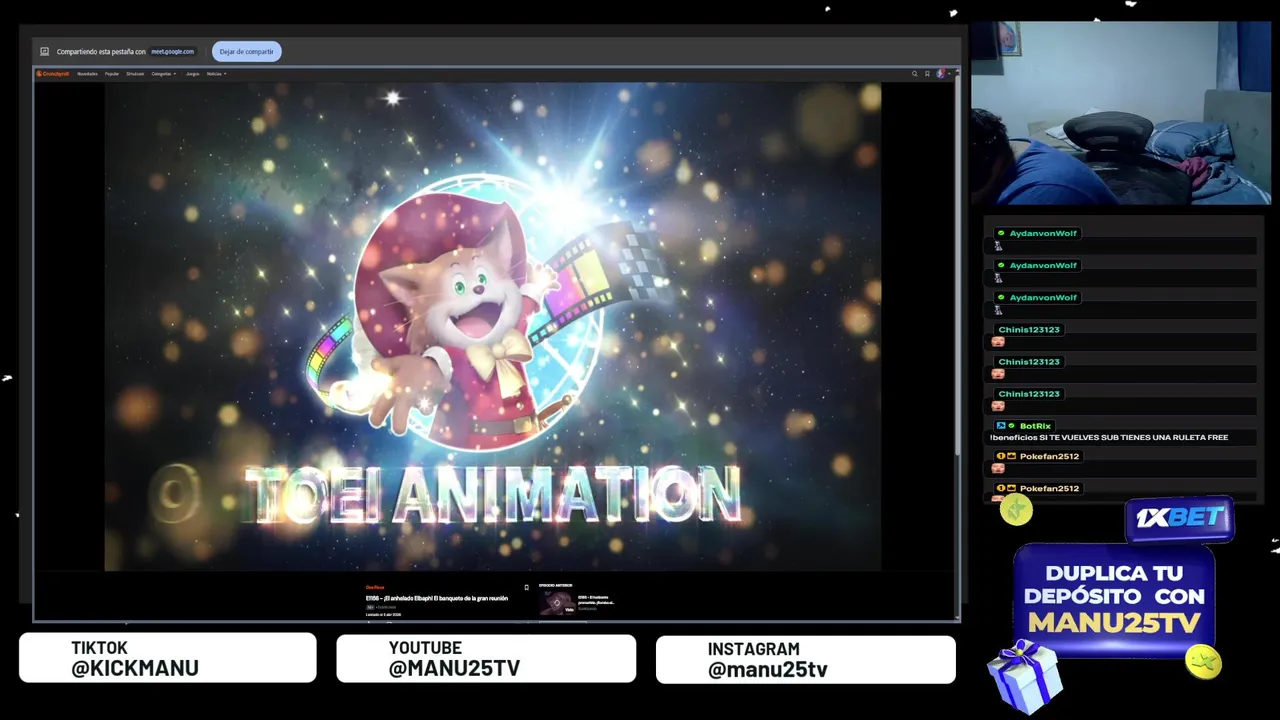The height and width of the screenshot is (720, 1280).
Task: Open the Crunchyroll logo home link
Action: point(53,74)
